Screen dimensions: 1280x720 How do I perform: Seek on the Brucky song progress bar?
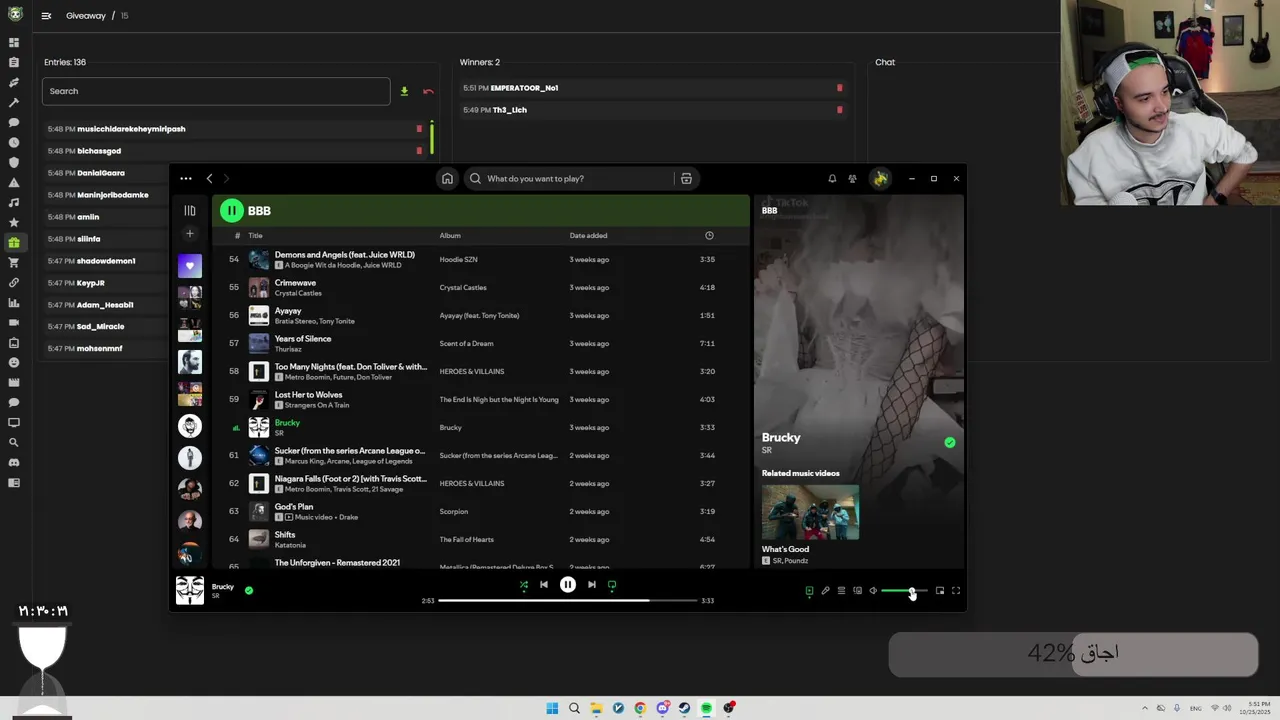click(568, 601)
